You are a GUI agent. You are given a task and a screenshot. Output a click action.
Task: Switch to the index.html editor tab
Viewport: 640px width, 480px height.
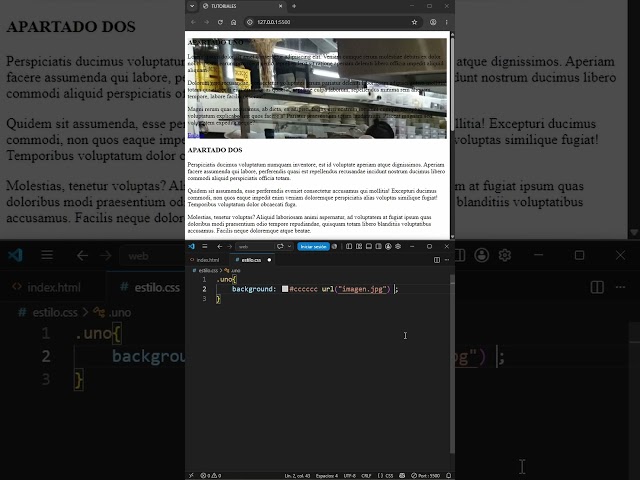tap(207, 260)
